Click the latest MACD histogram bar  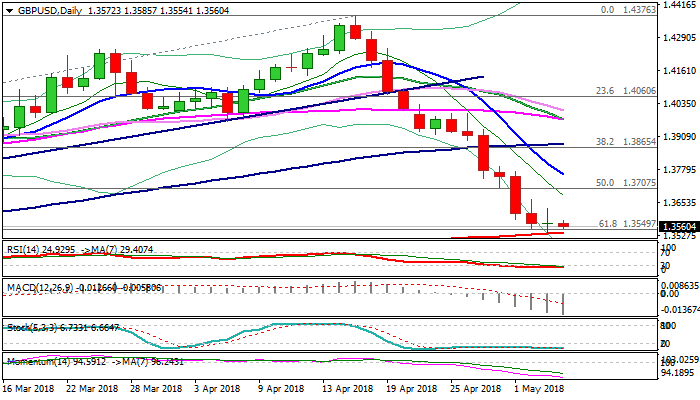pyautogui.click(x=565, y=304)
